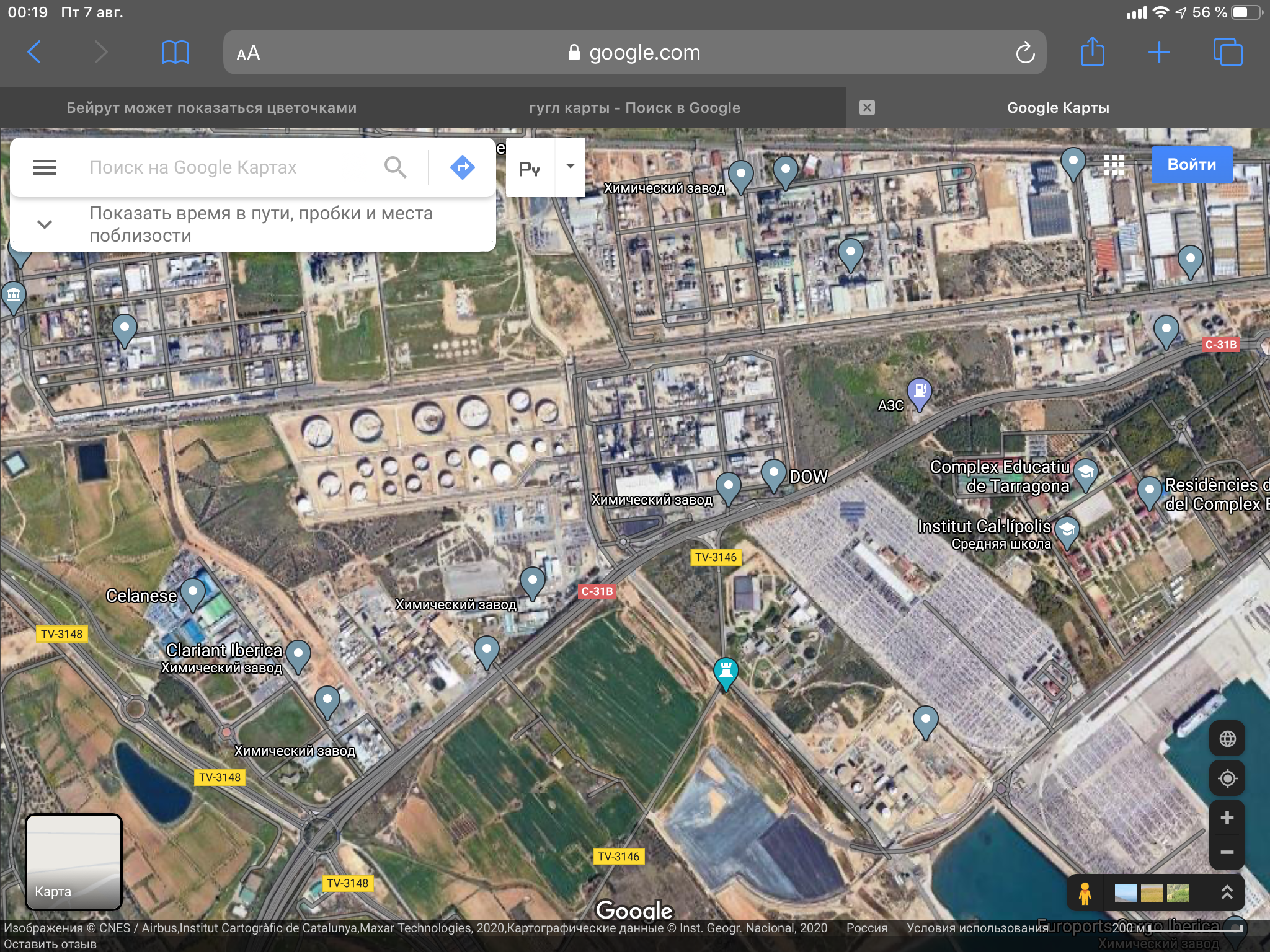Open input language dropdown arrow
Screen dimensions: 1270x952
(570, 166)
